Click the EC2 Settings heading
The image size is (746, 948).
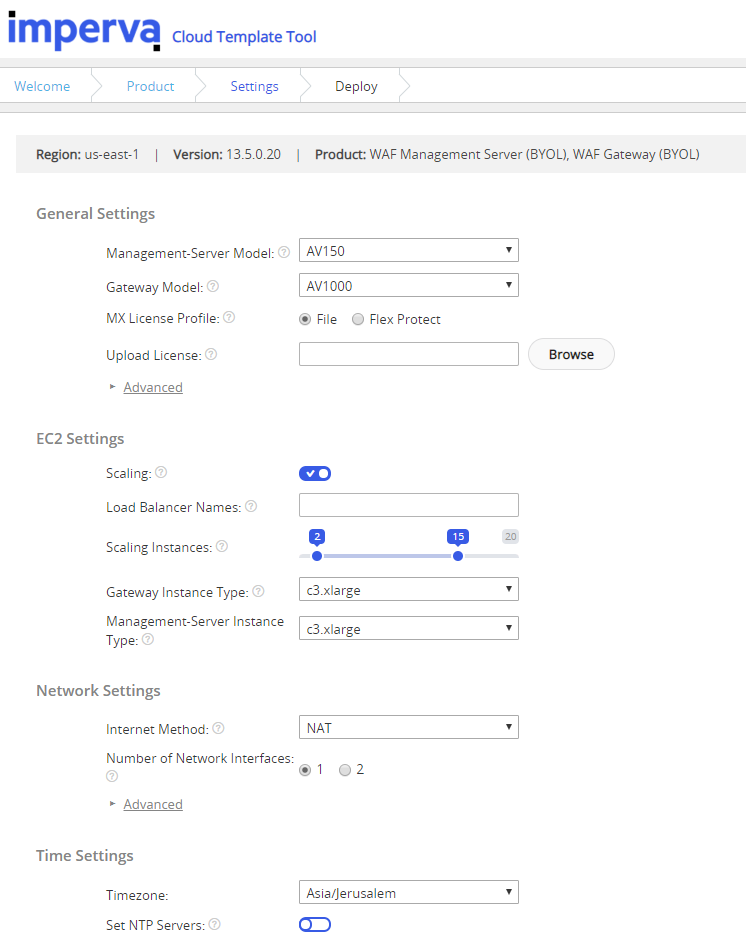point(80,438)
